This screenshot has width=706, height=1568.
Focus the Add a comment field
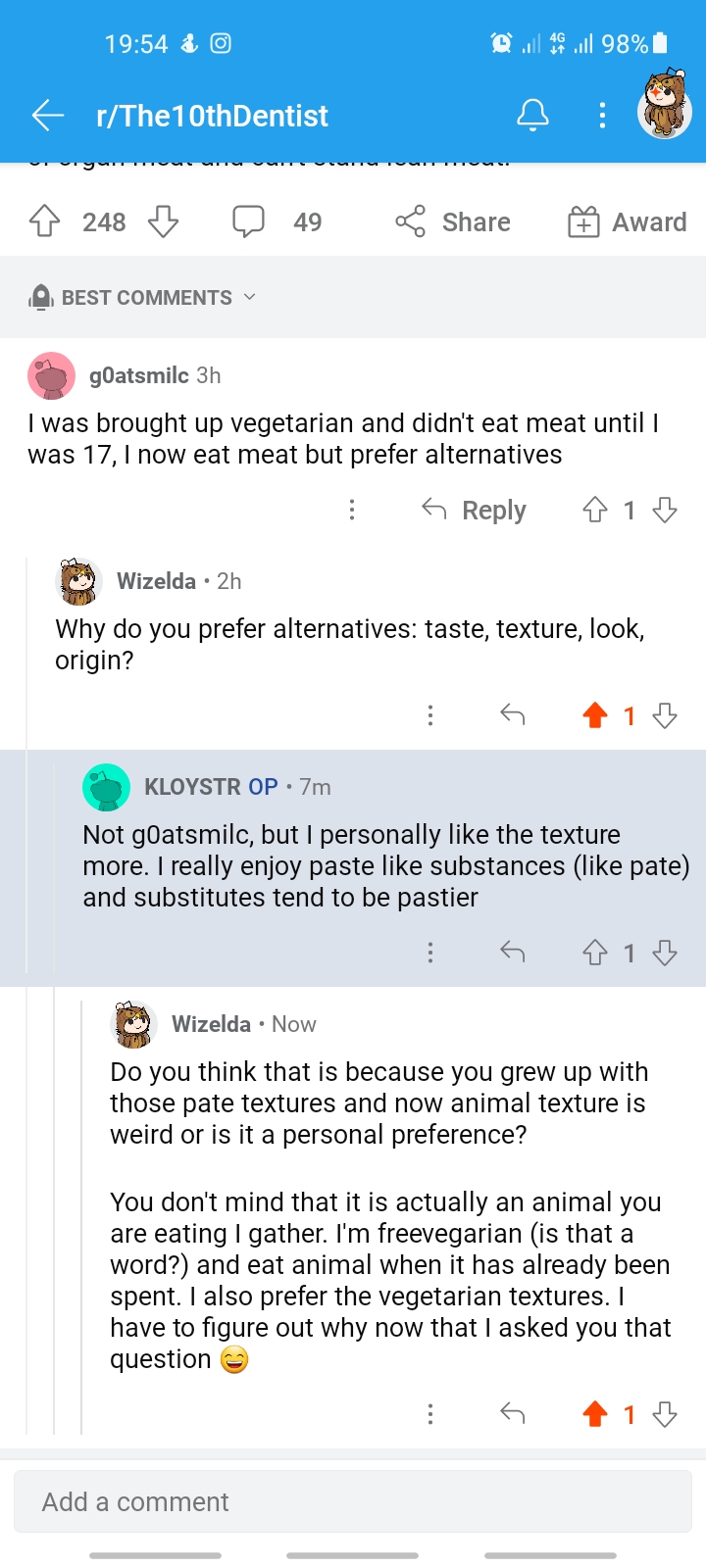pos(353,1501)
